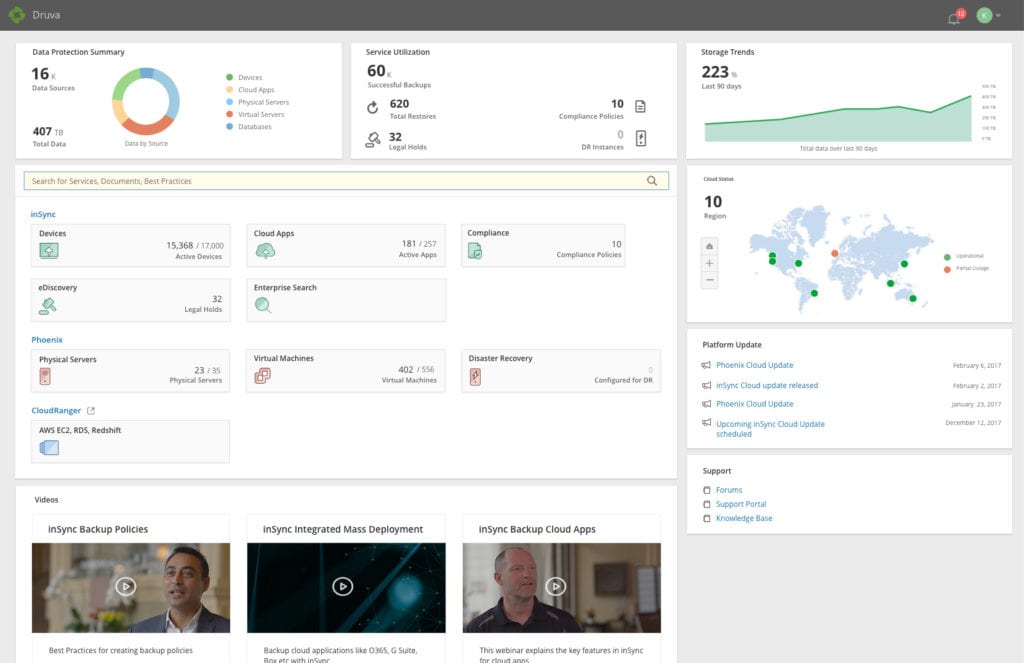
Task: Reset map with the home button
Action: 709,246
